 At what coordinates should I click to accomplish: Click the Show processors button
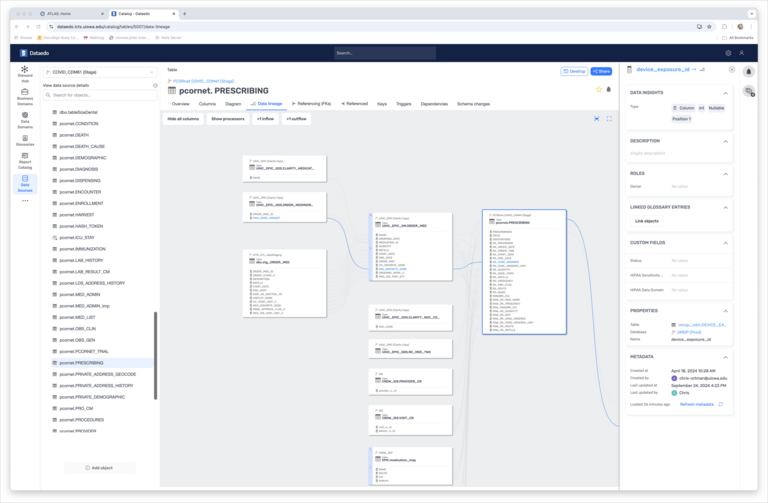pyautogui.click(x=228, y=119)
